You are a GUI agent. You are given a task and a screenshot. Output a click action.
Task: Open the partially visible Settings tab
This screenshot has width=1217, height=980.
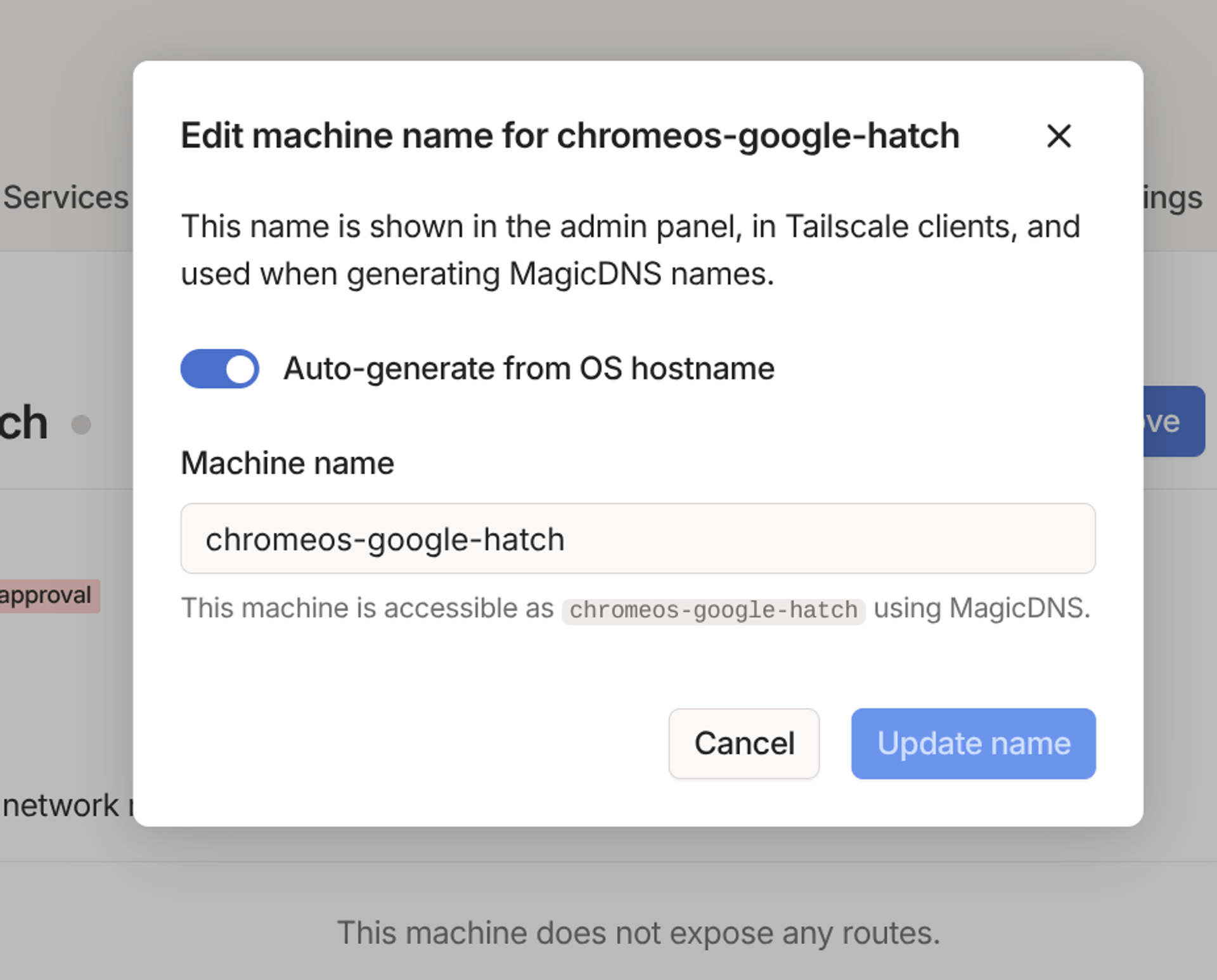tap(1173, 198)
